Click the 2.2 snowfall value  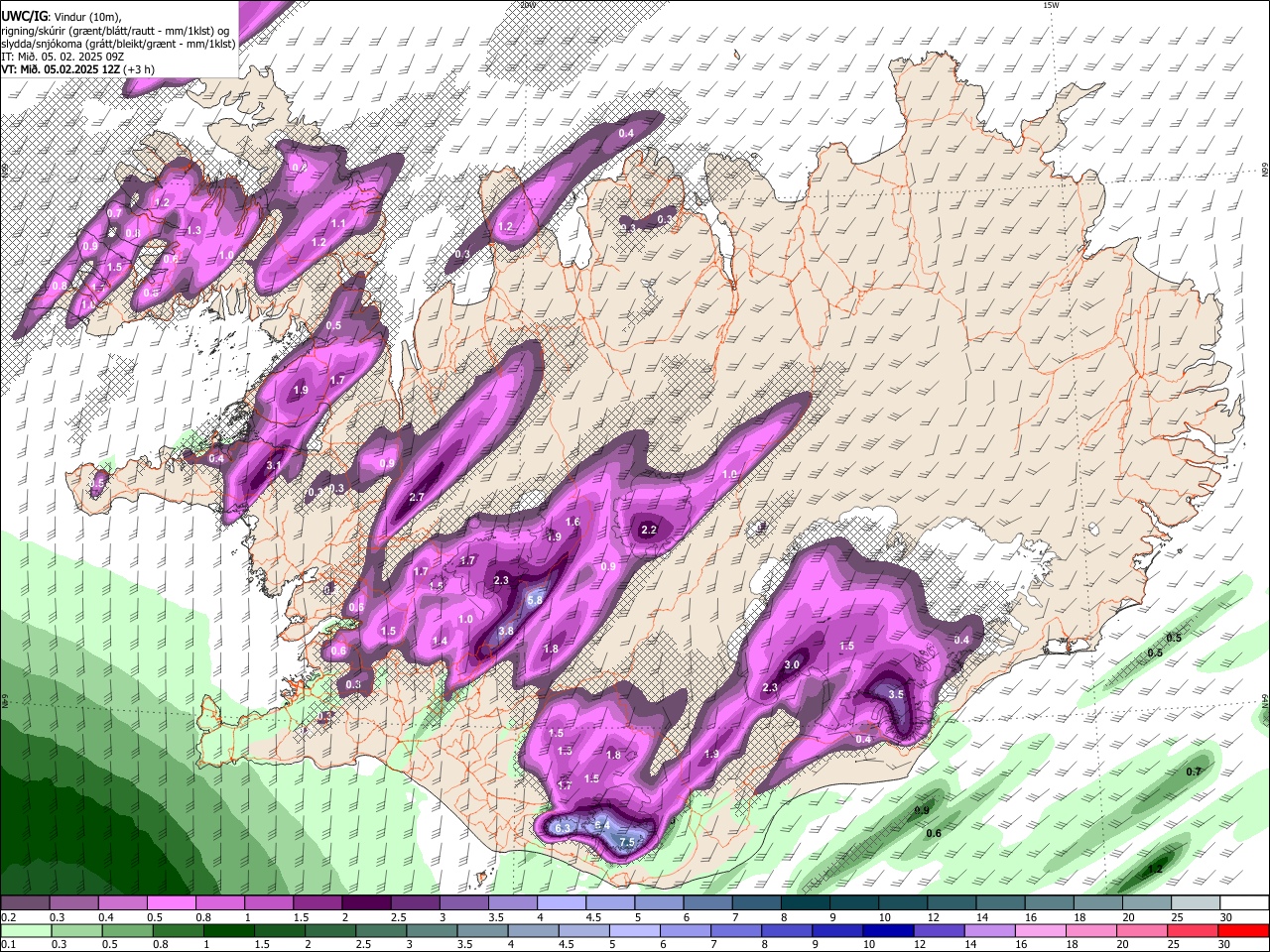[649, 531]
